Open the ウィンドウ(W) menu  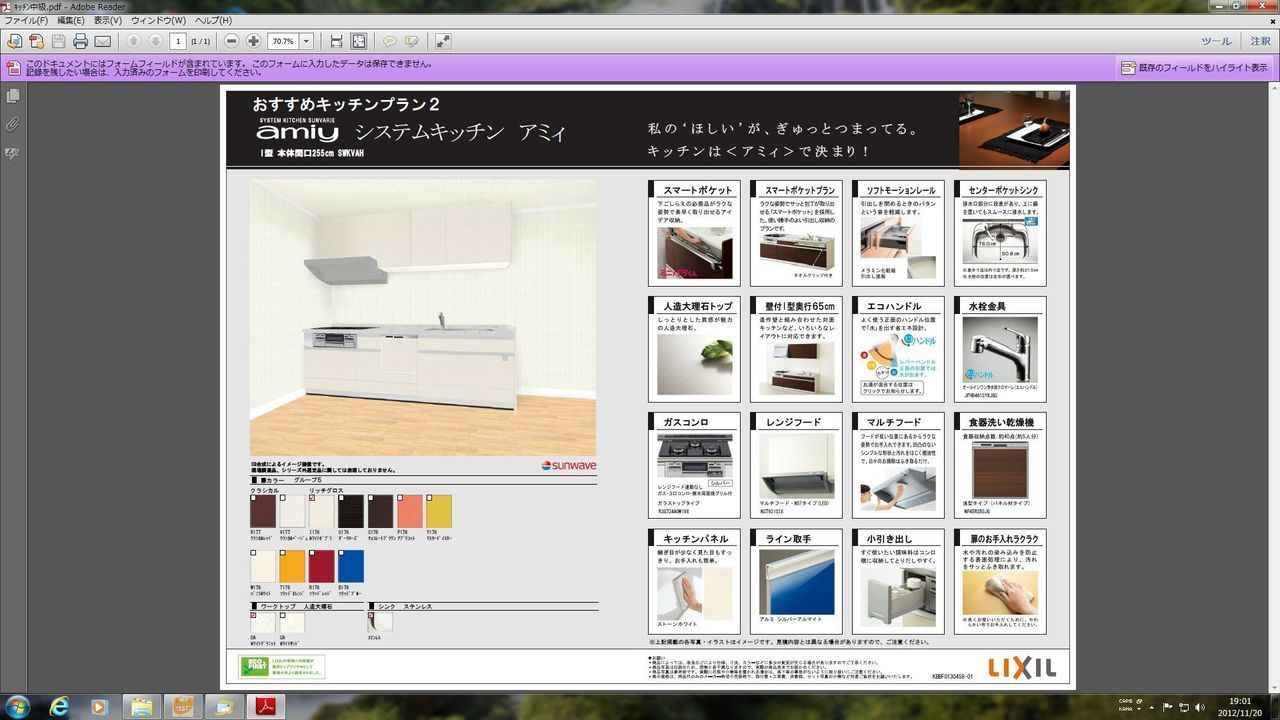(x=158, y=20)
